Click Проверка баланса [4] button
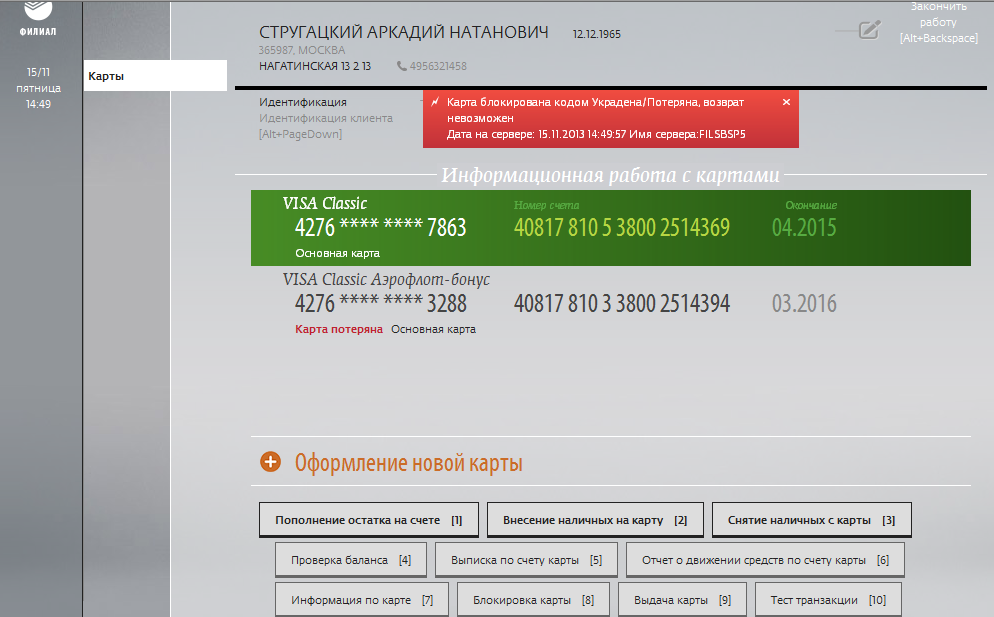994x617 pixels. [351, 560]
